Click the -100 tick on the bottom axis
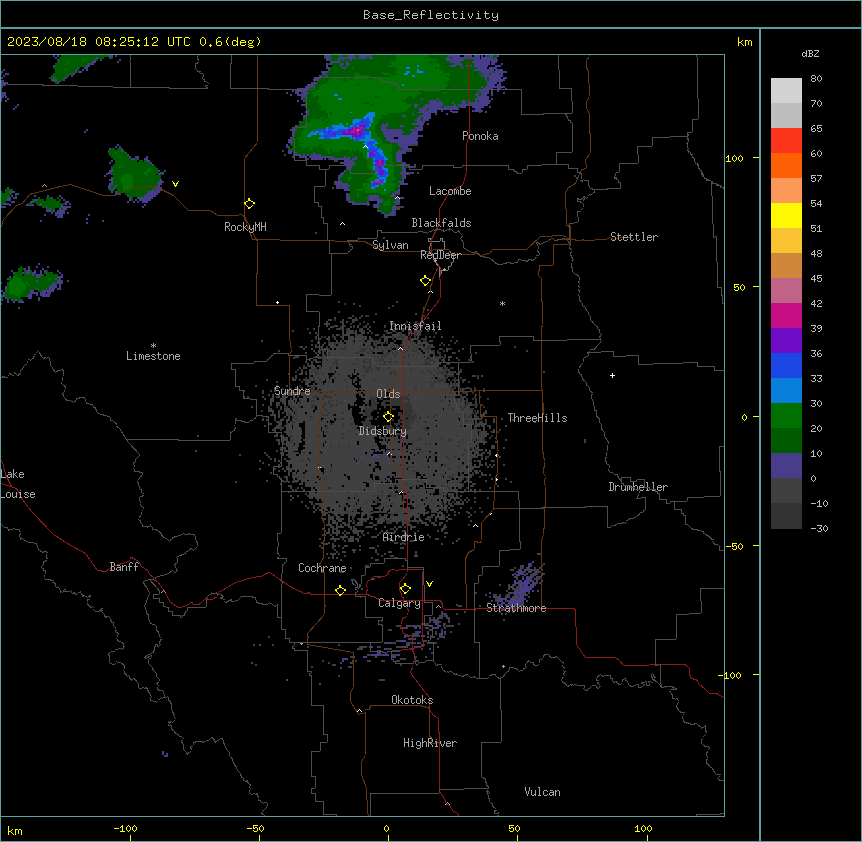This screenshot has width=862, height=842. pos(125,828)
